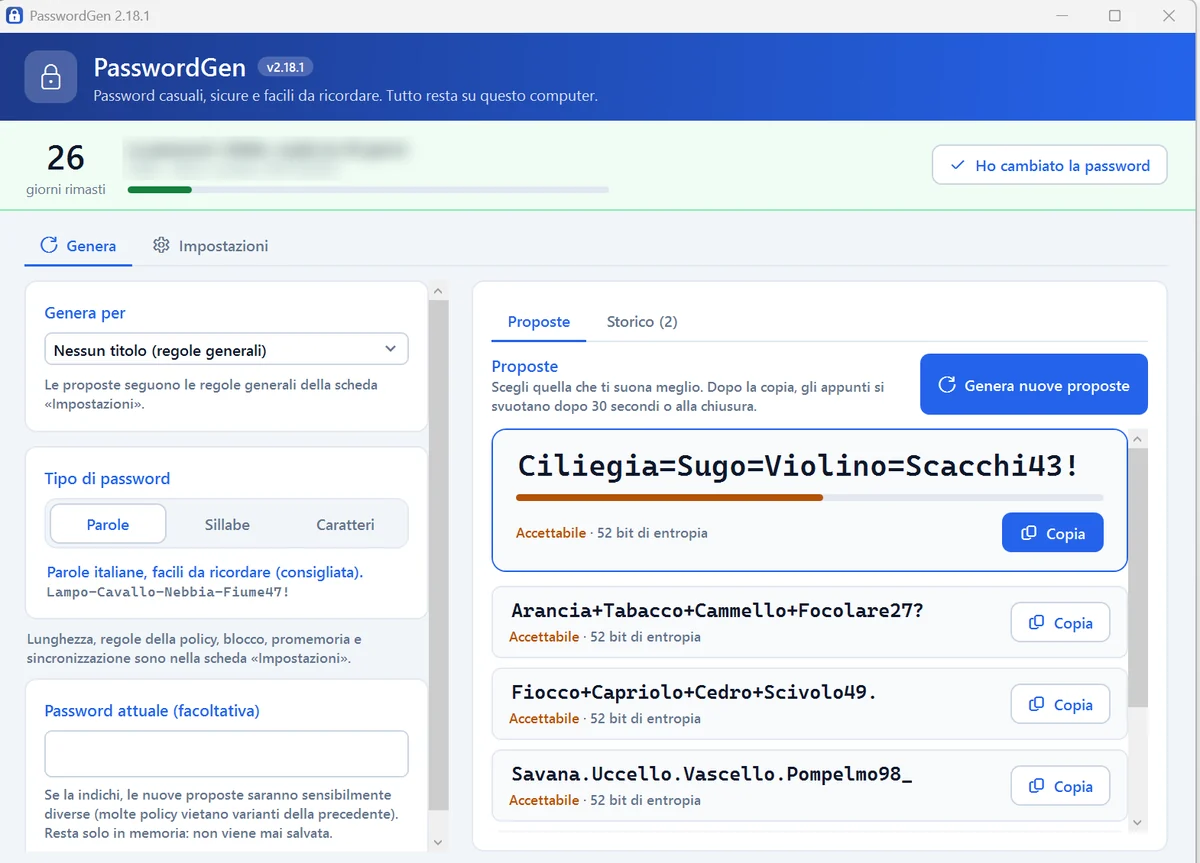Viewport: 1200px width, 863px height.
Task: Click proposals list scrollbar thumb
Action: 1137,577
